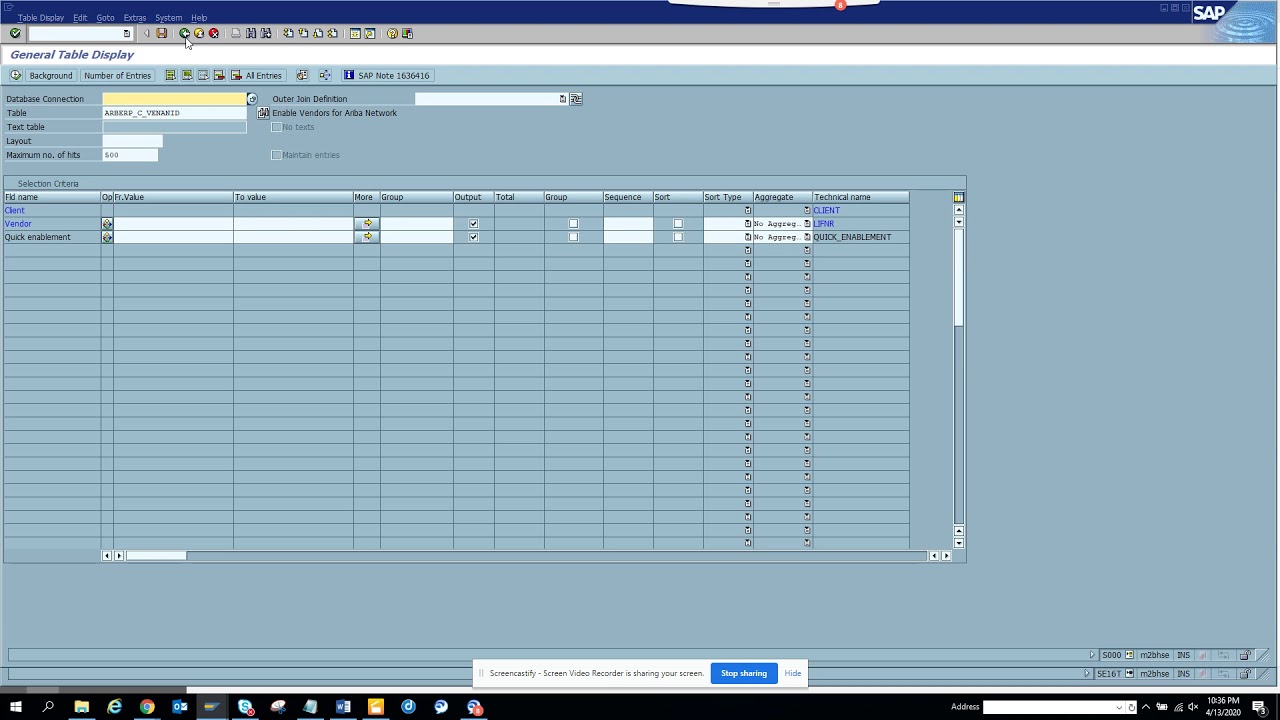Click Stop sharing in Screencastify bar
This screenshot has width=1280, height=720.
point(744,673)
